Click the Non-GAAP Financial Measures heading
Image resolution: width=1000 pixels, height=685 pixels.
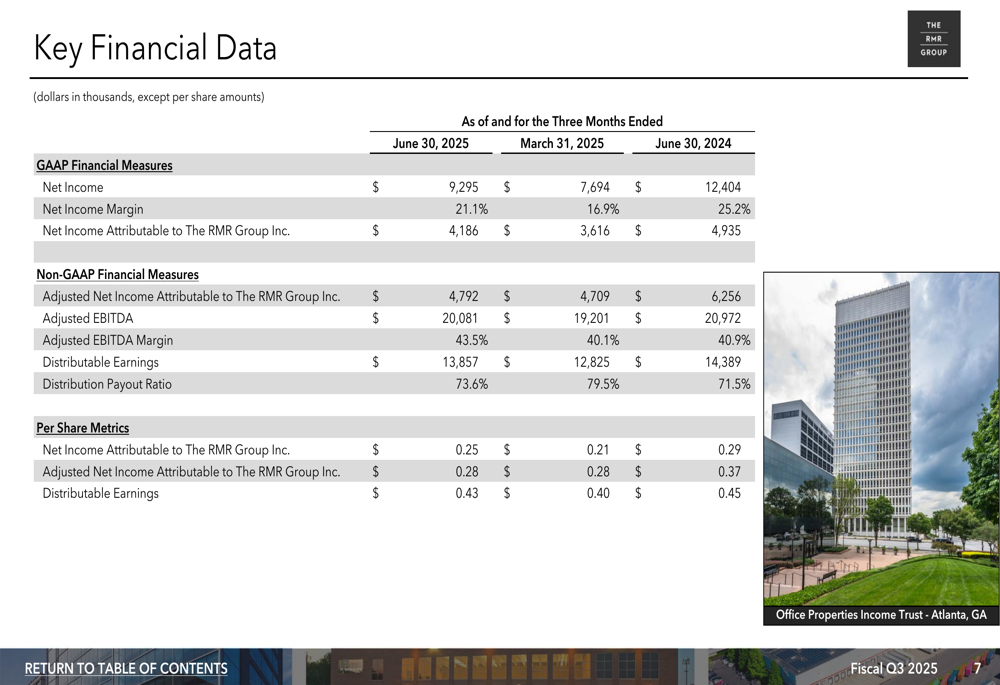pyautogui.click(x=117, y=274)
